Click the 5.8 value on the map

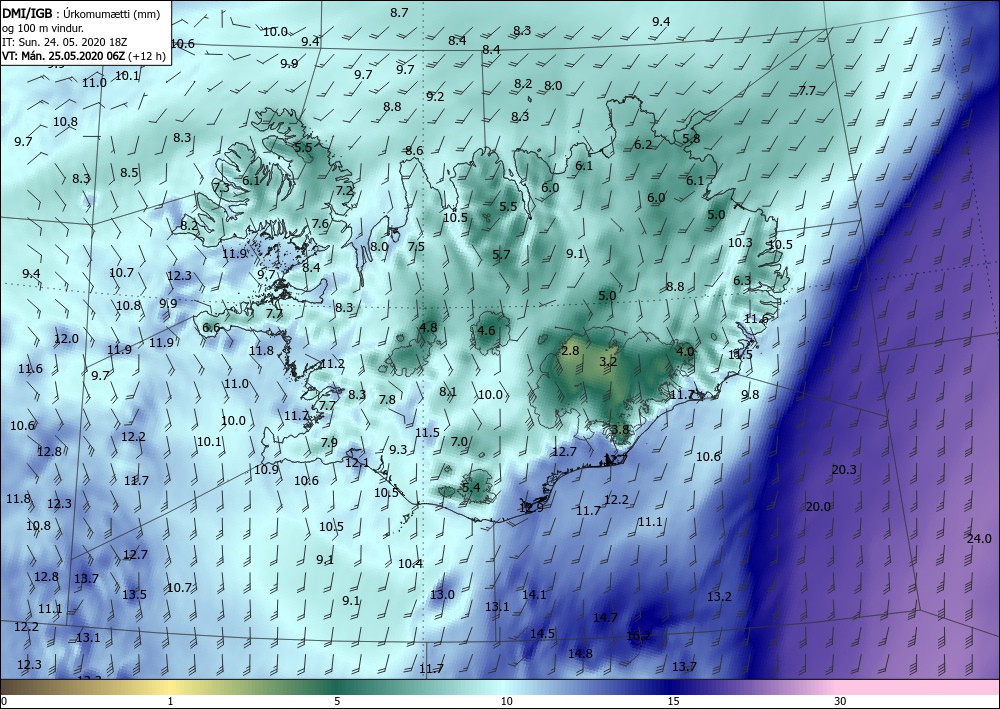(691, 138)
